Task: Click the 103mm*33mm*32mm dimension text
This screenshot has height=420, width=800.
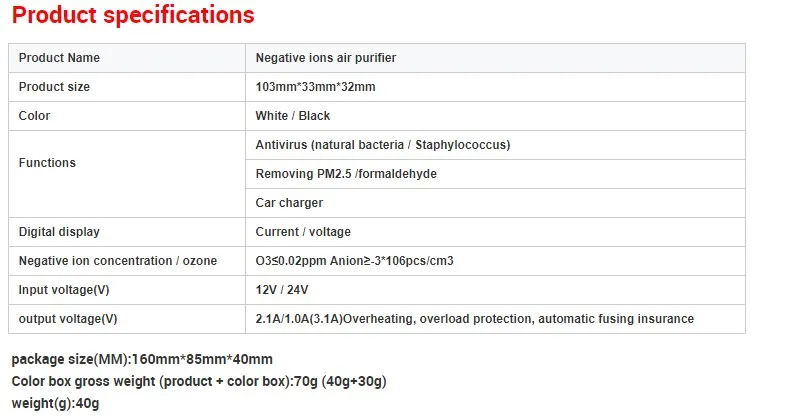Action: (315, 87)
